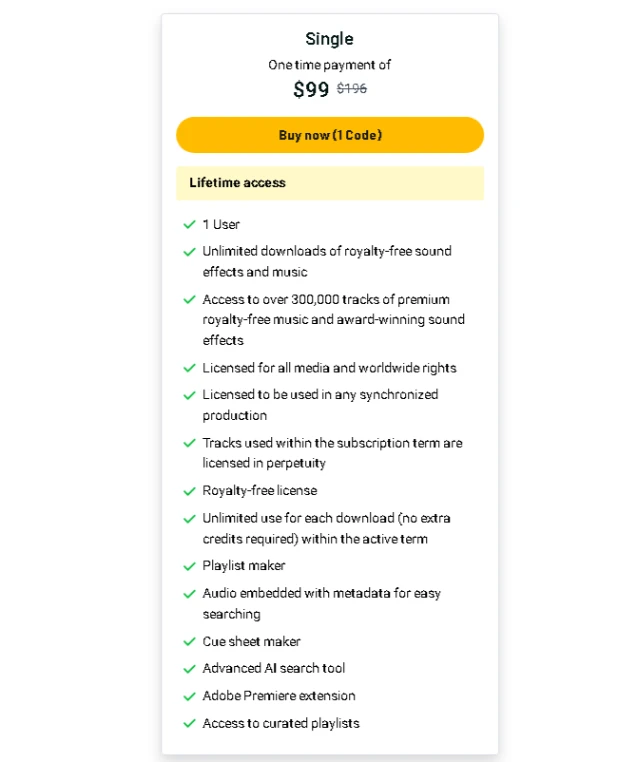Click the Lifetime access yellow banner
The width and height of the screenshot is (618, 762).
point(329,183)
